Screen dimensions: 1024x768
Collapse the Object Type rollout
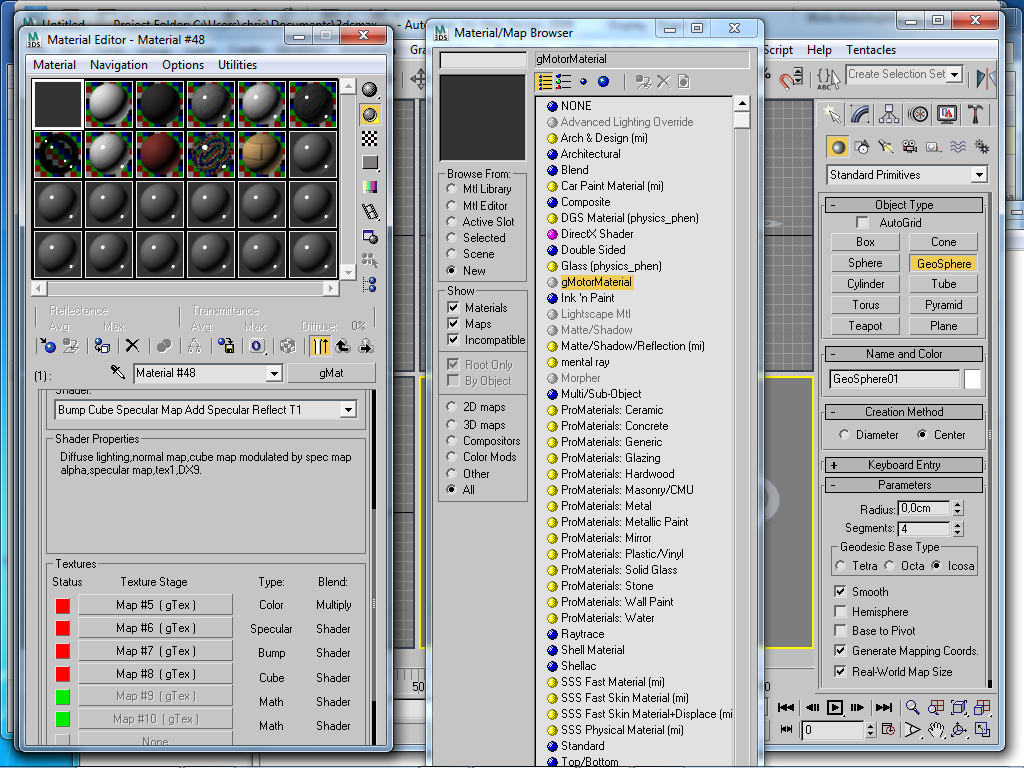[x=904, y=205]
